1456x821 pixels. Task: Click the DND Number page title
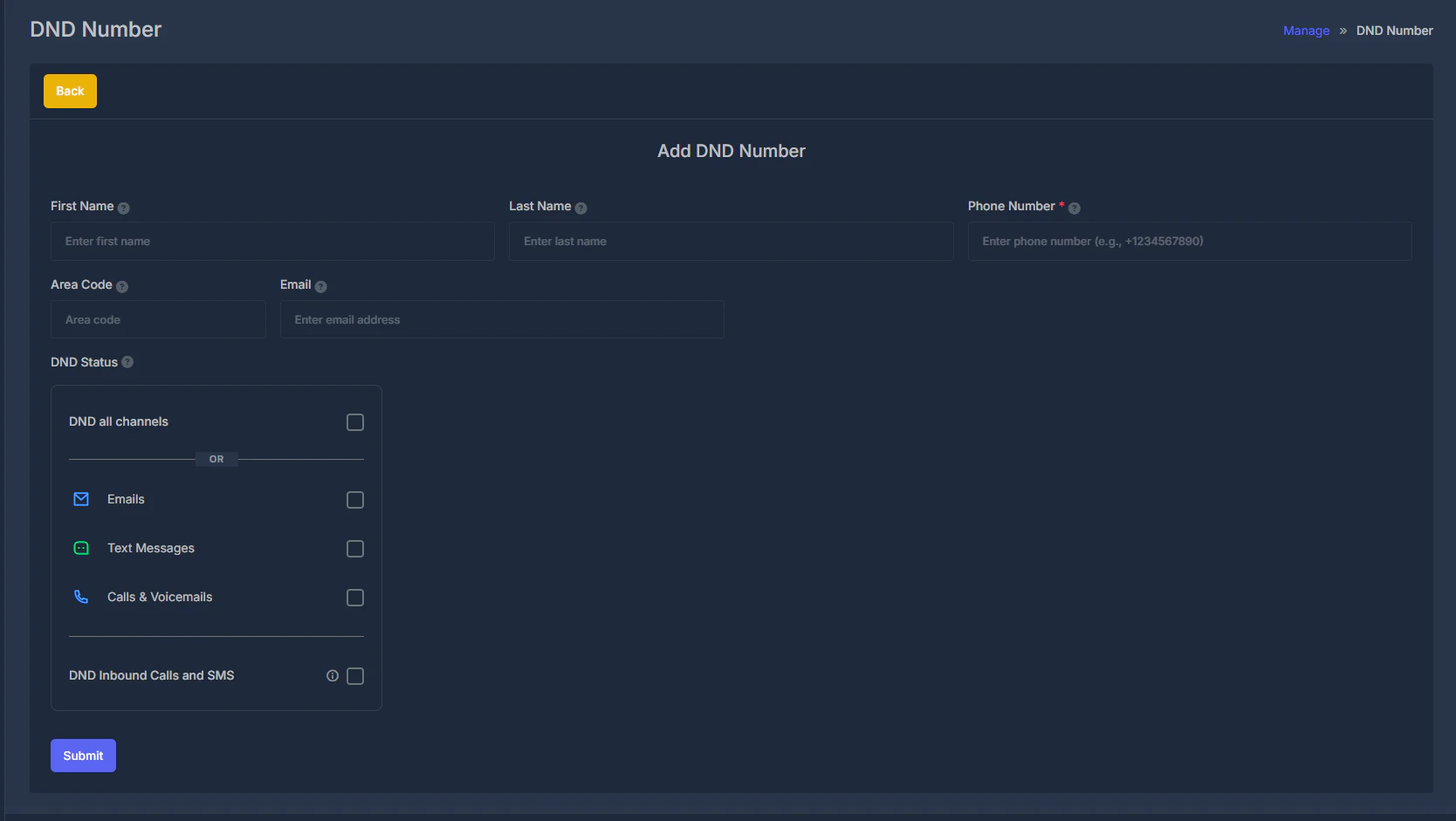coord(96,29)
